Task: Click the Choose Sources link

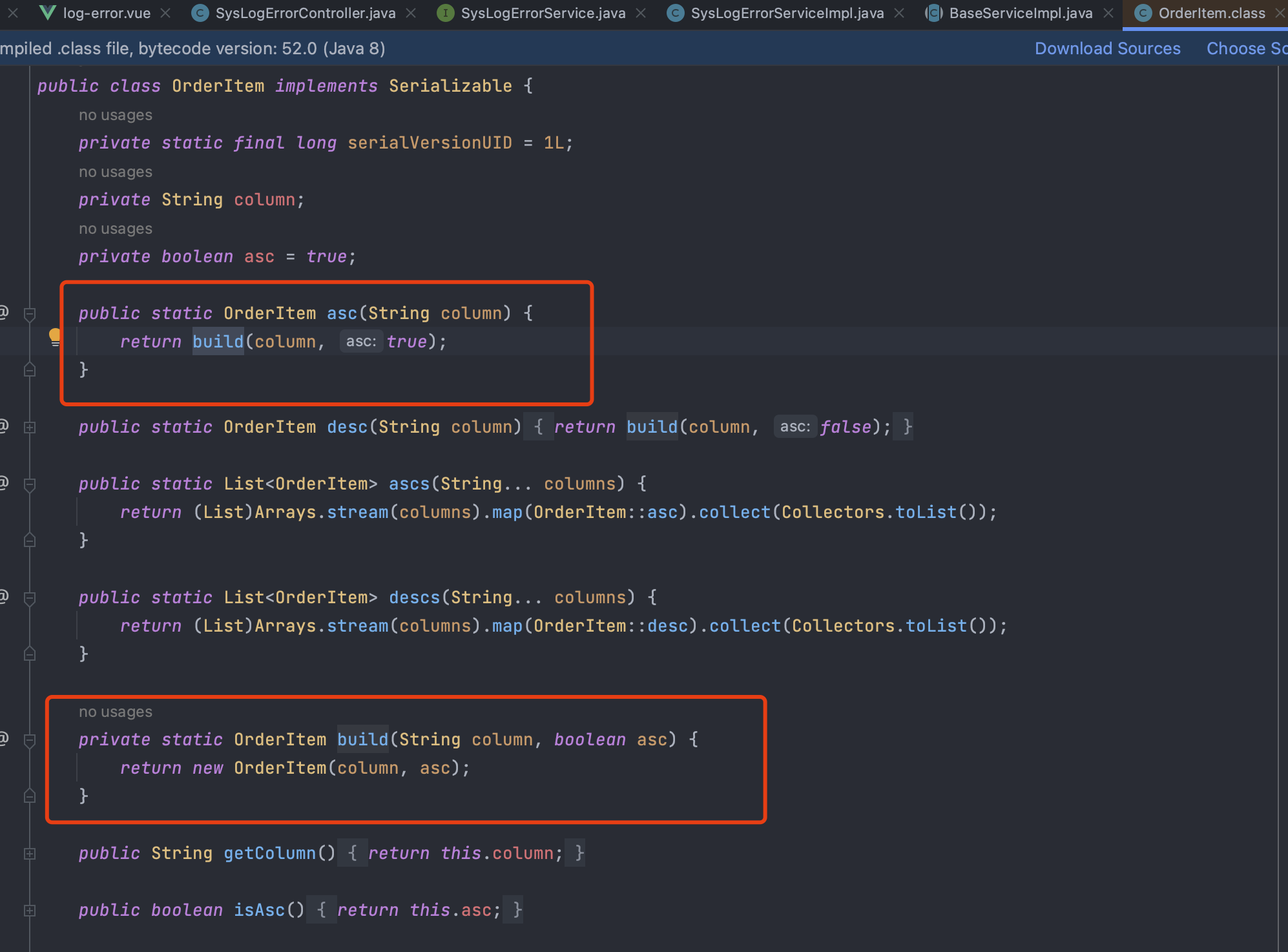Action: (1245, 48)
